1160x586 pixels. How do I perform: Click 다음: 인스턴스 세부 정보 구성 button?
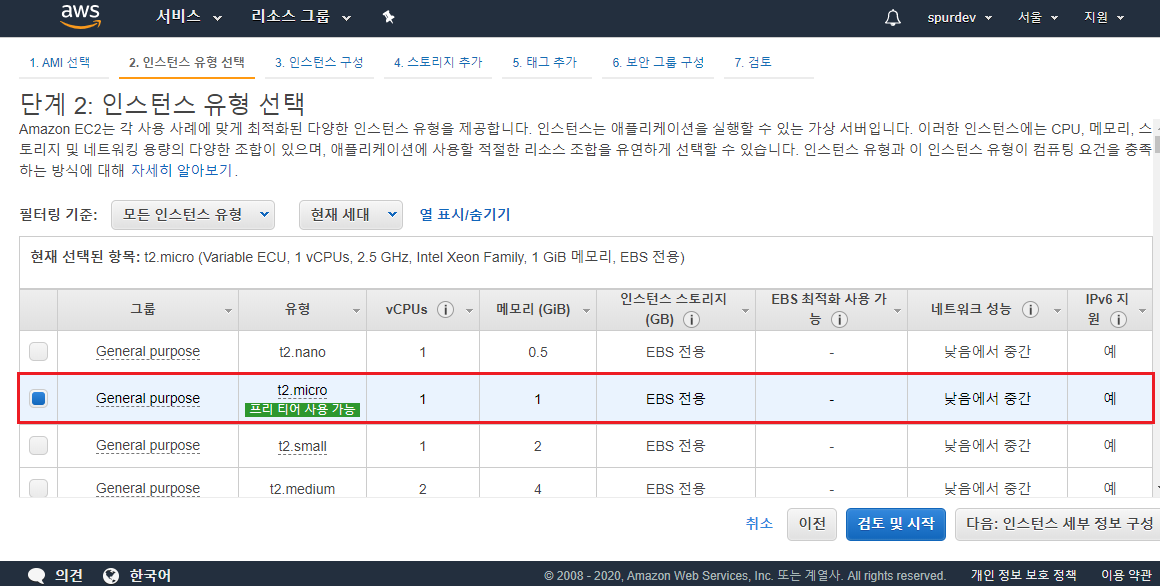pos(1058,524)
